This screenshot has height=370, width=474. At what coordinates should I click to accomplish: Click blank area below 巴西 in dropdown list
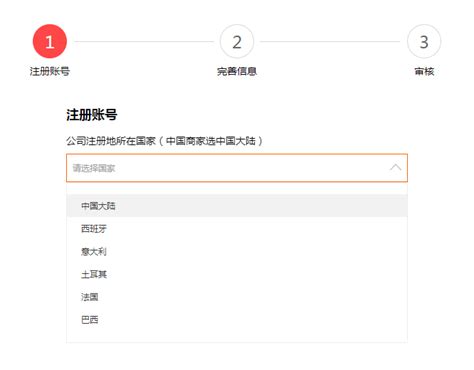(237, 337)
